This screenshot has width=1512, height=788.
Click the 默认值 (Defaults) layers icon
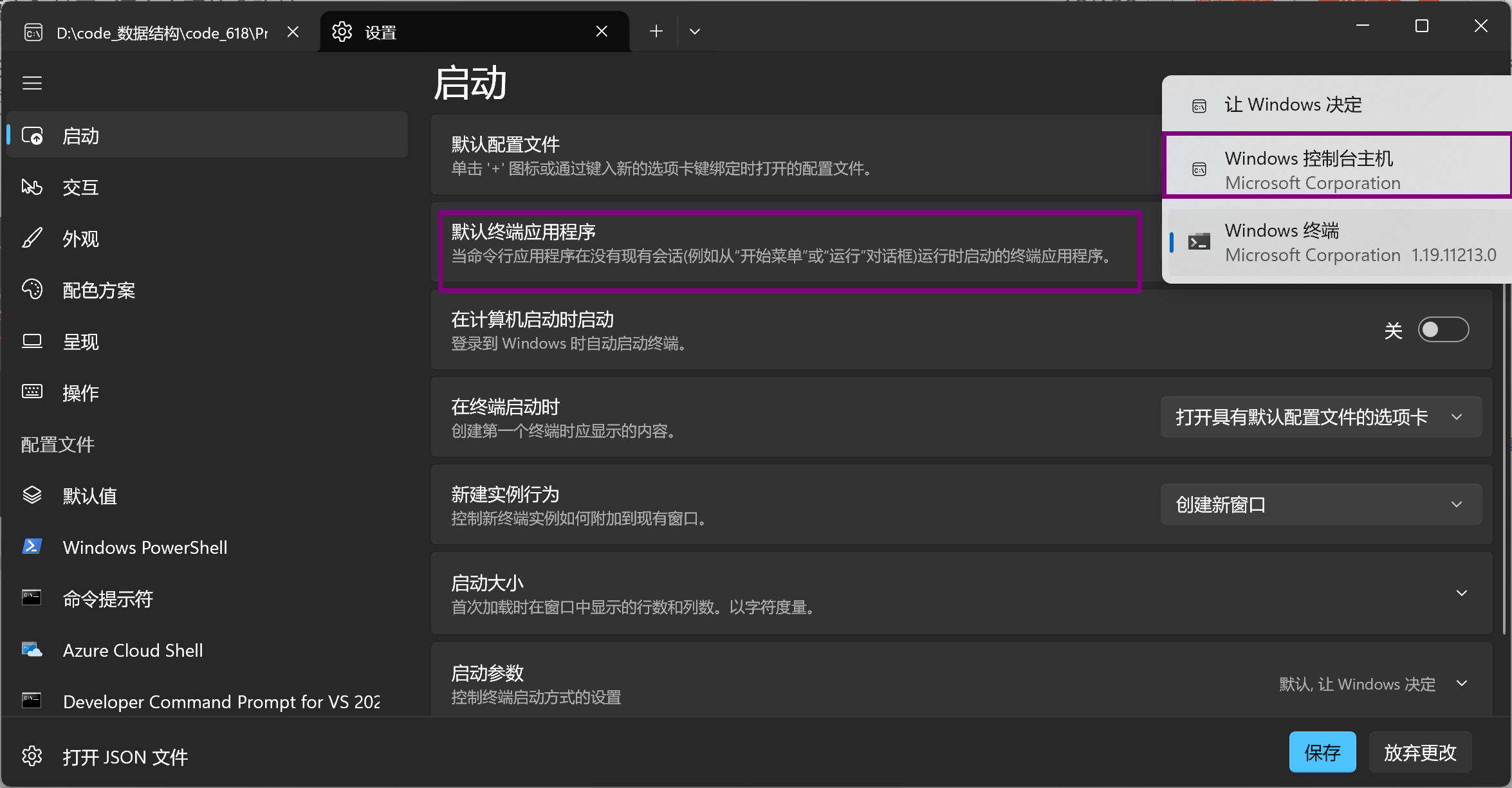click(x=32, y=495)
